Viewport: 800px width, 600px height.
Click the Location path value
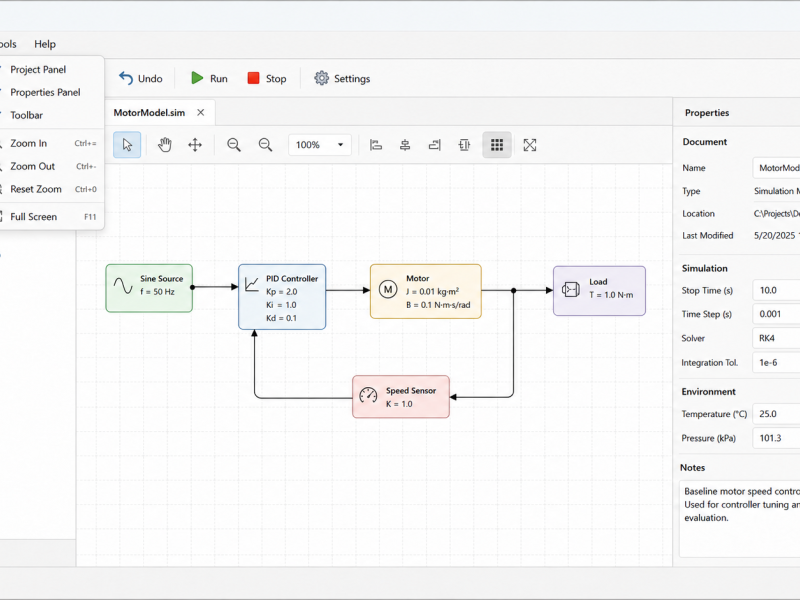[777, 213]
